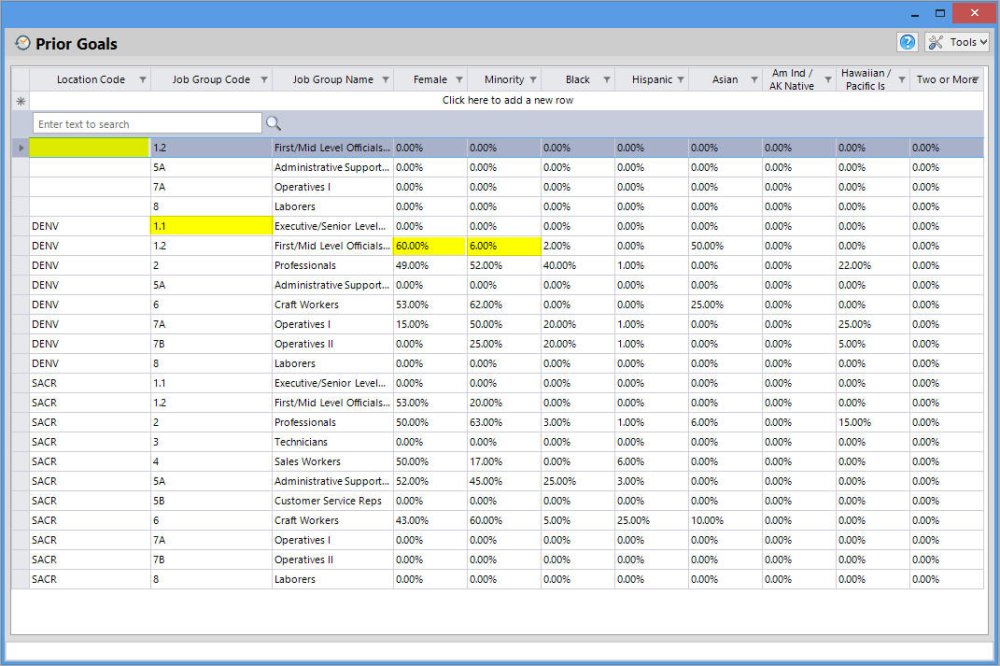Screen dimensions: 1000x666
Task: Open the Help question mark button
Action: [x=907, y=42]
